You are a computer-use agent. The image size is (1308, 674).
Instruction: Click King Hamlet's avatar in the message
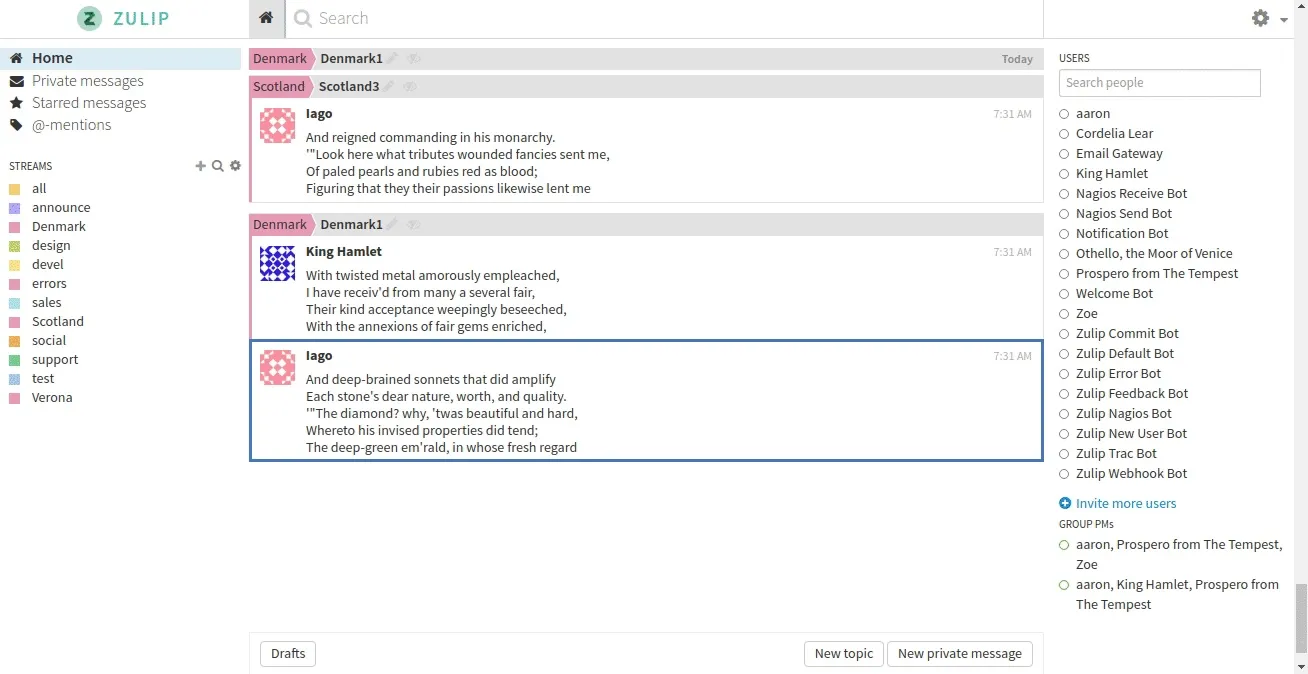tap(277, 264)
